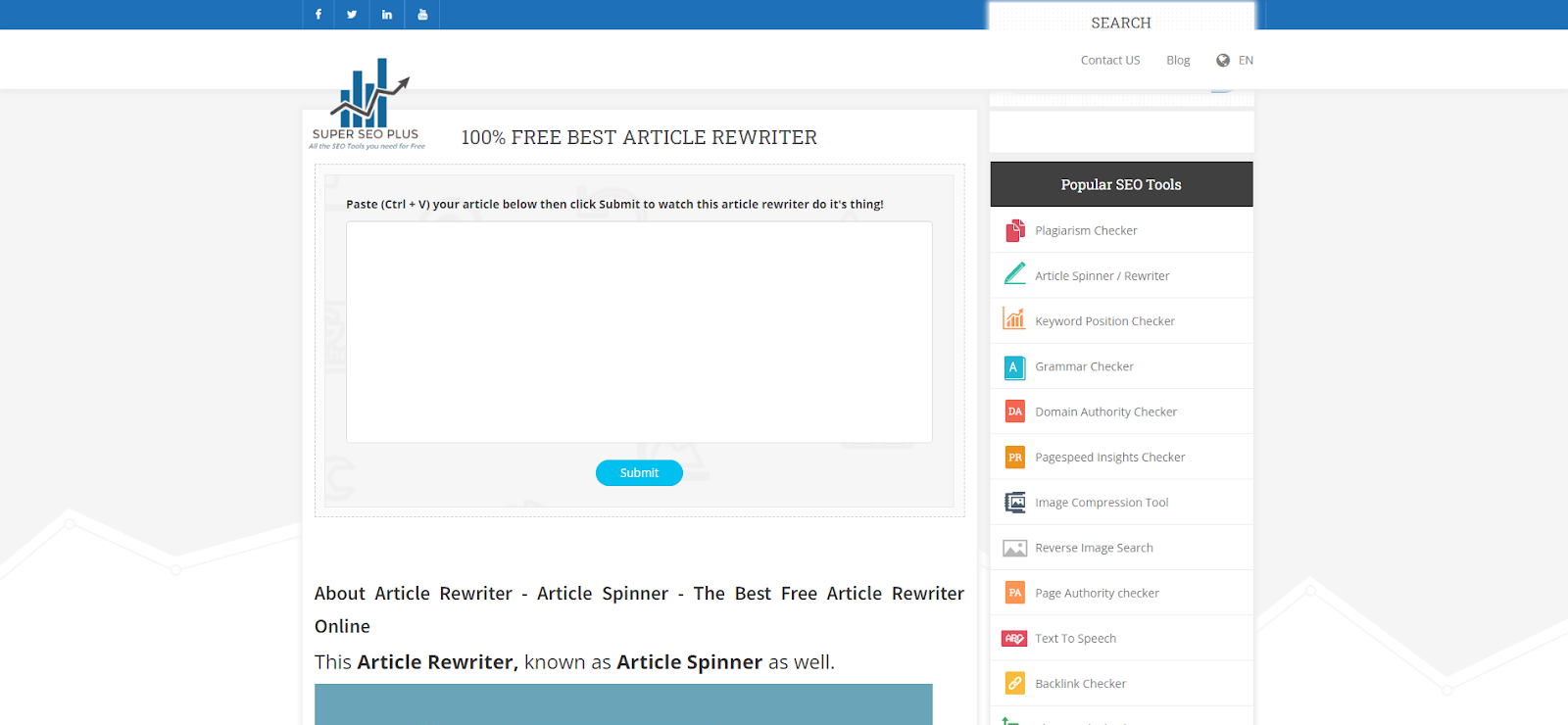Open the EN language selector
The width and height of the screenshot is (1568, 725).
1246,60
